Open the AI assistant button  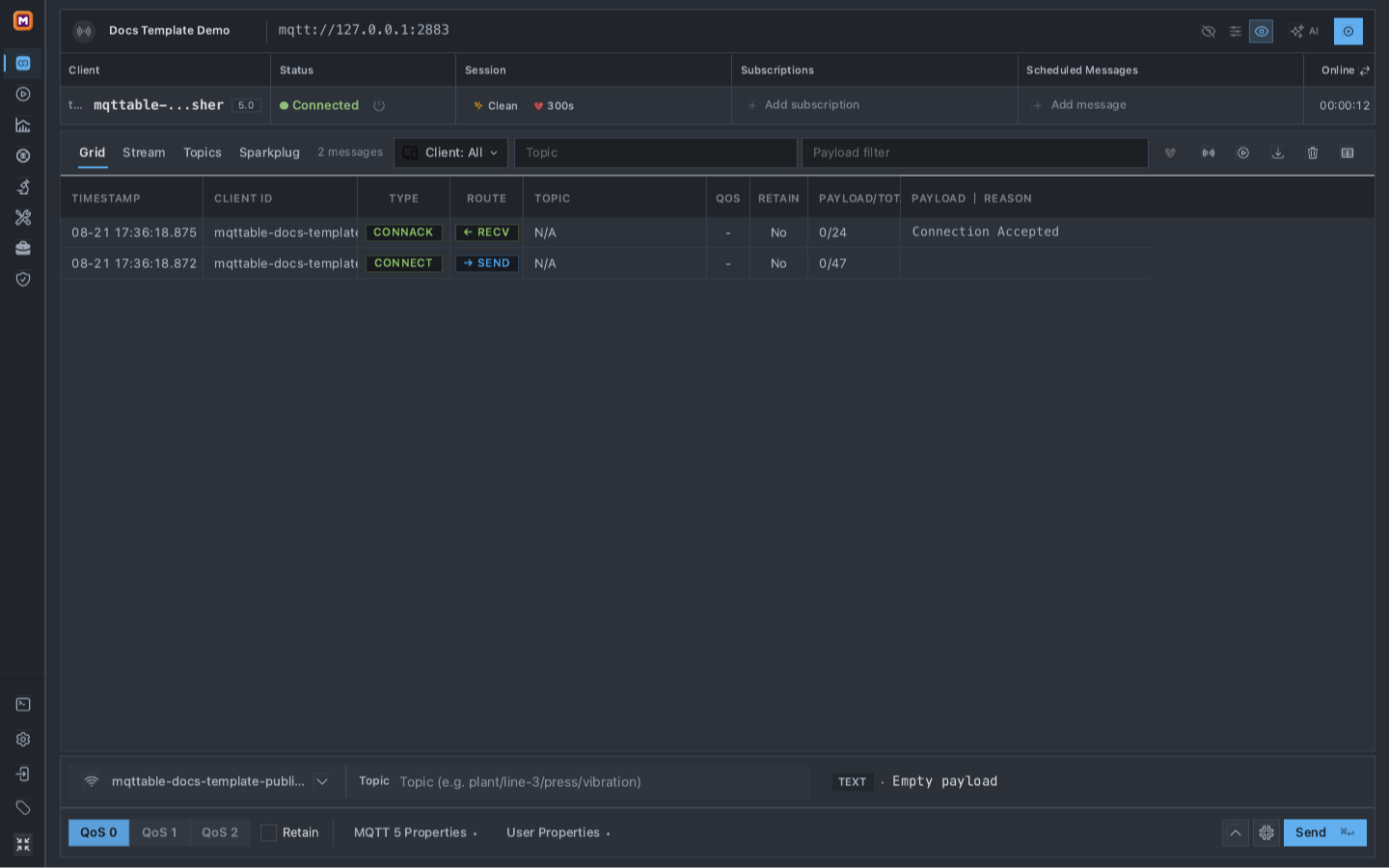(1305, 32)
